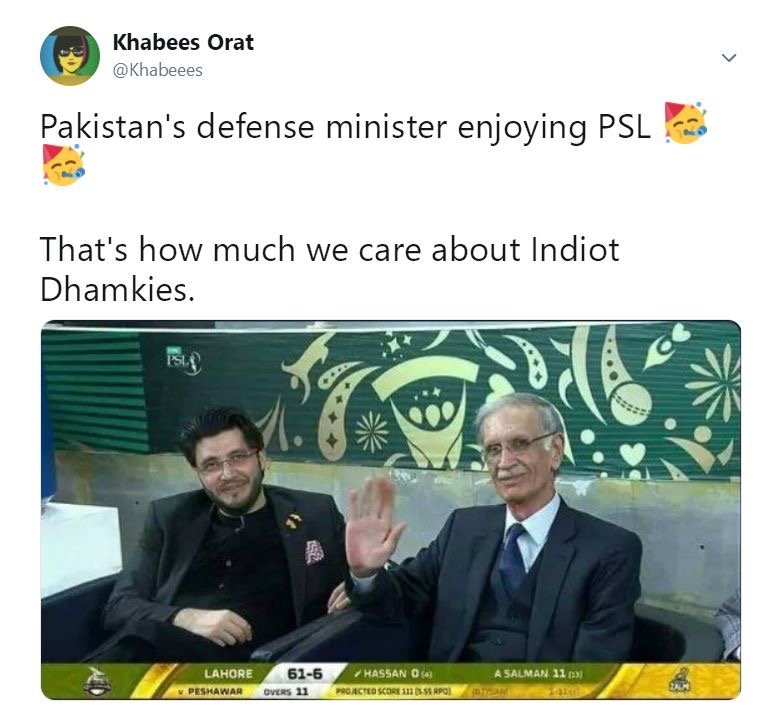Open the @Khabeees handle link
The image size is (770, 720).
158,70
